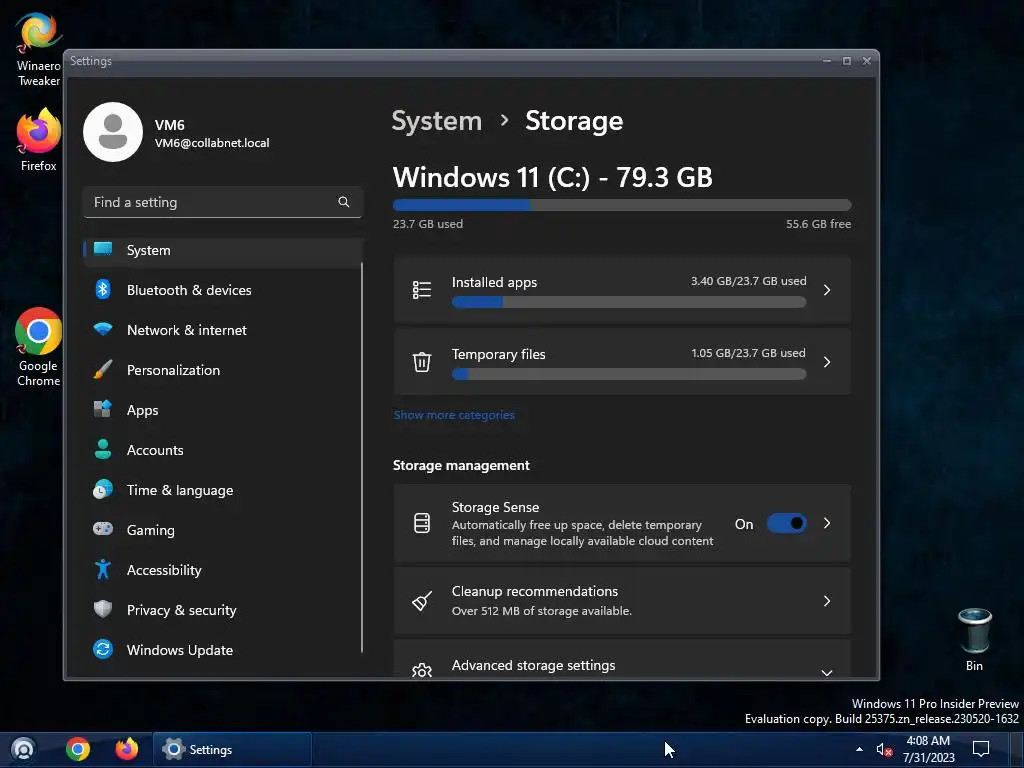
Task: Click the C: drive usage bar
Action: point(622,205)
